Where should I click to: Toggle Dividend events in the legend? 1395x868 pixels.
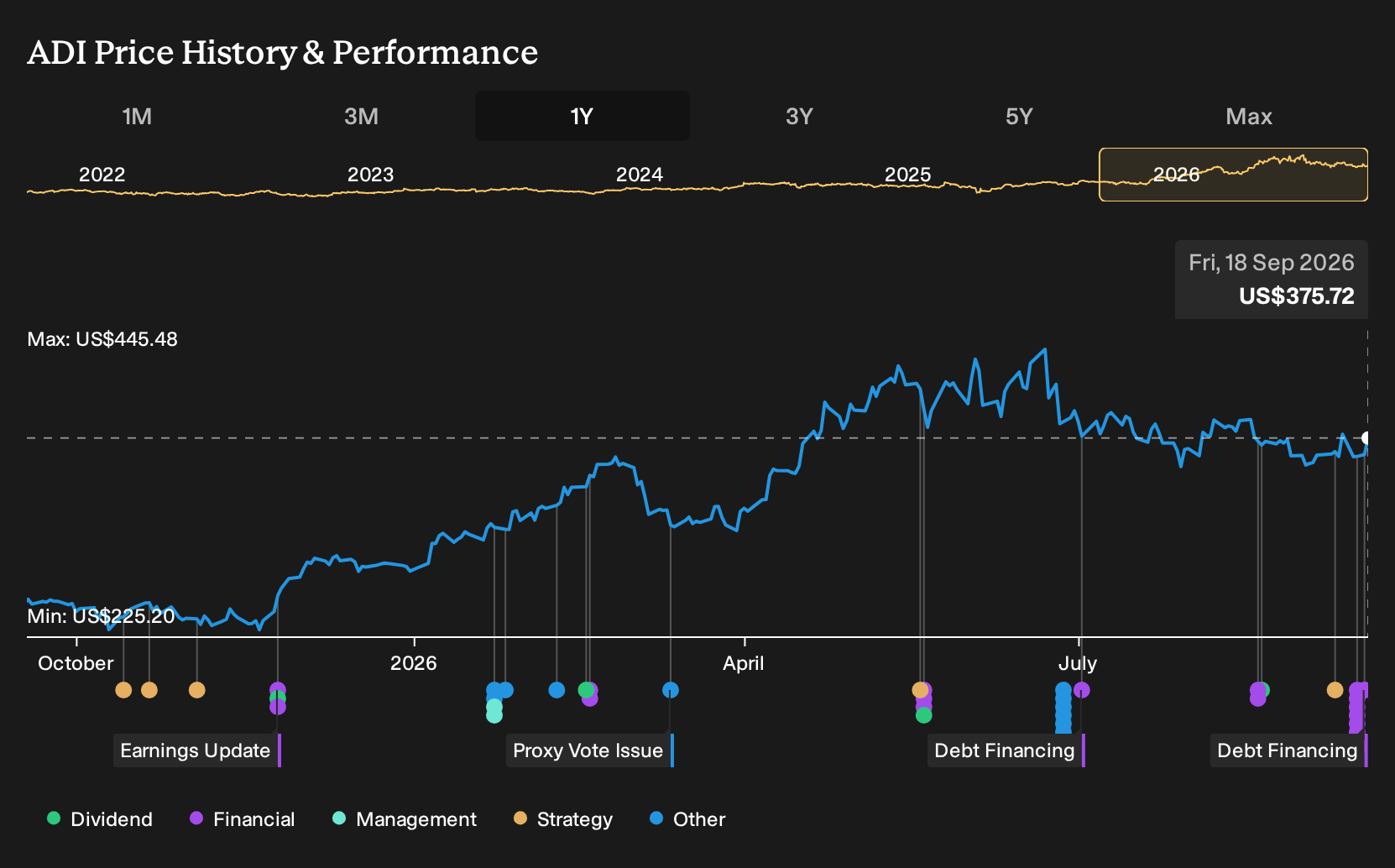[100, 819]
